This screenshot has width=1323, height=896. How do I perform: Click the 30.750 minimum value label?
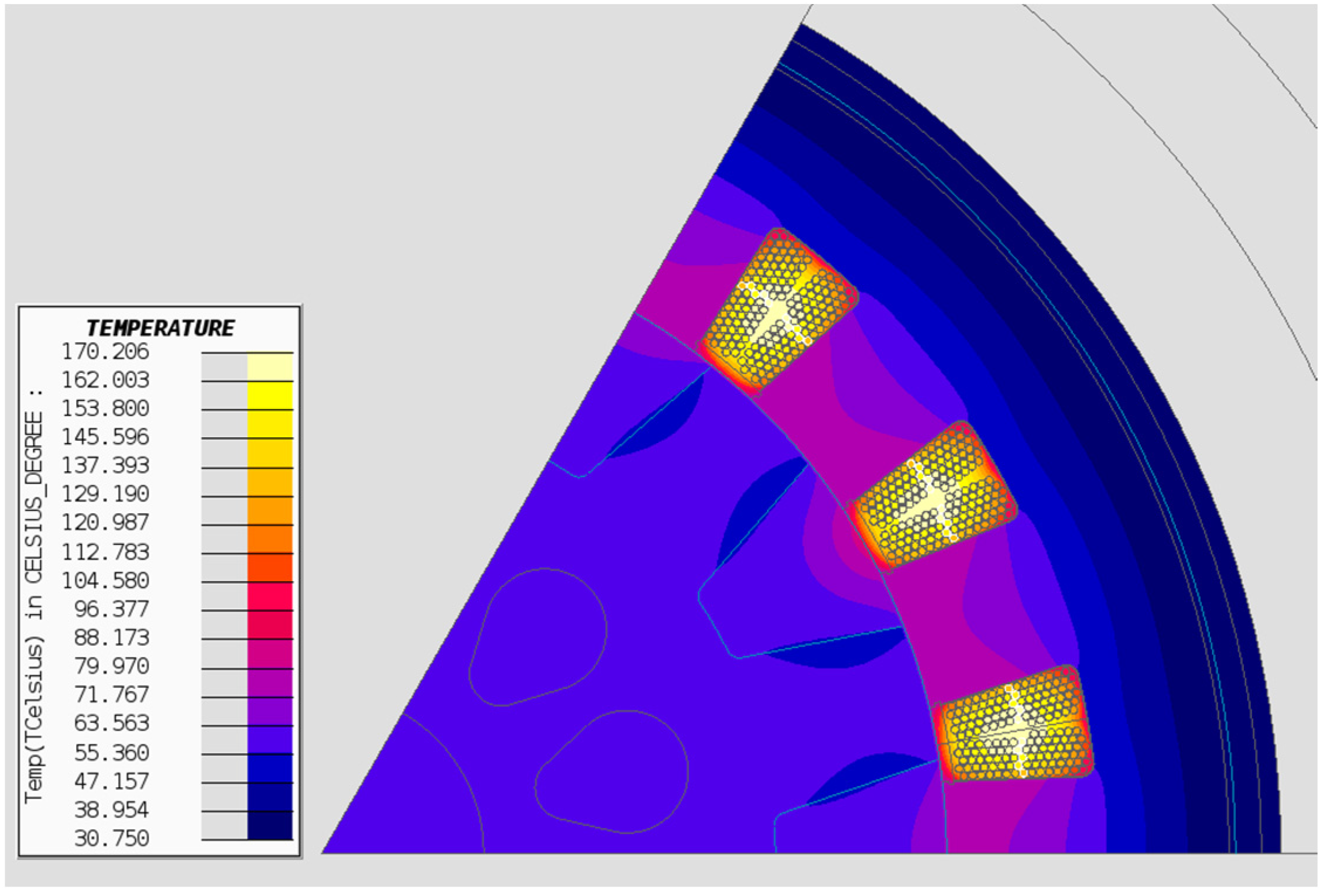coord(111,838)
